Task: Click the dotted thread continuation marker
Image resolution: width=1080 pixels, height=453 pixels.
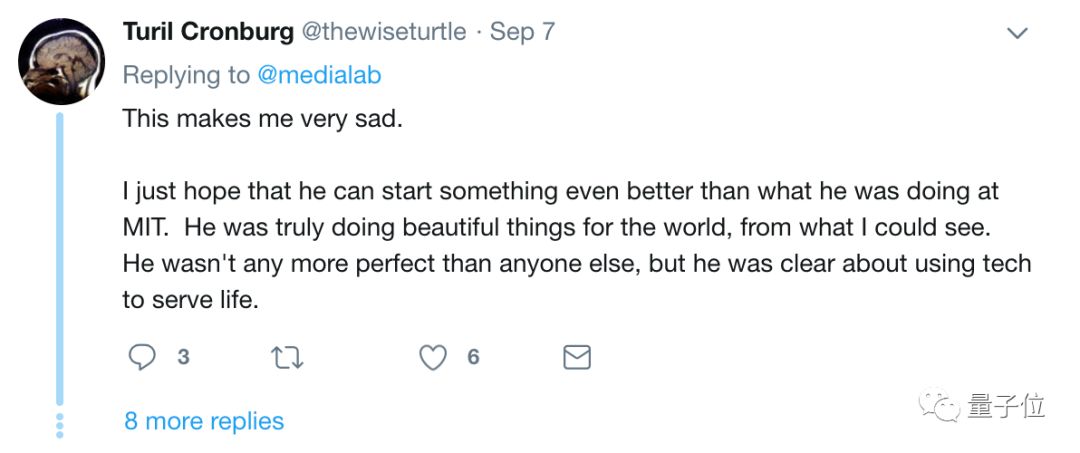Action: (x=60, y=424)
